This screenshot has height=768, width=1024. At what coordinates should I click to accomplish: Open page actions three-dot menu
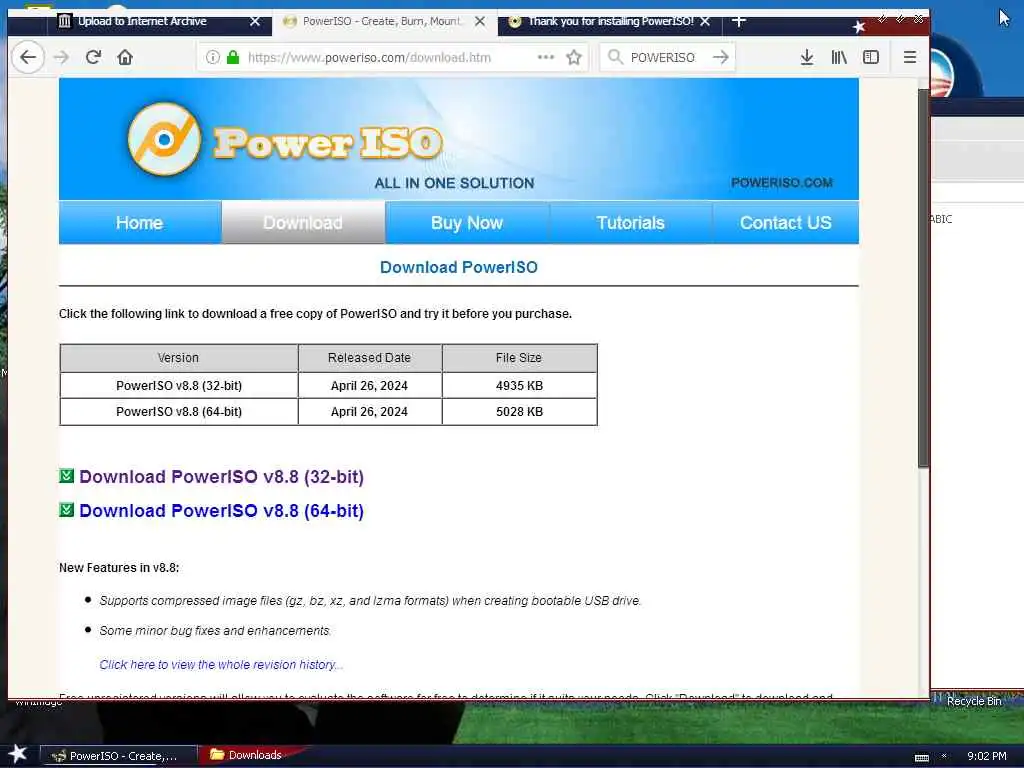[545, 57]
